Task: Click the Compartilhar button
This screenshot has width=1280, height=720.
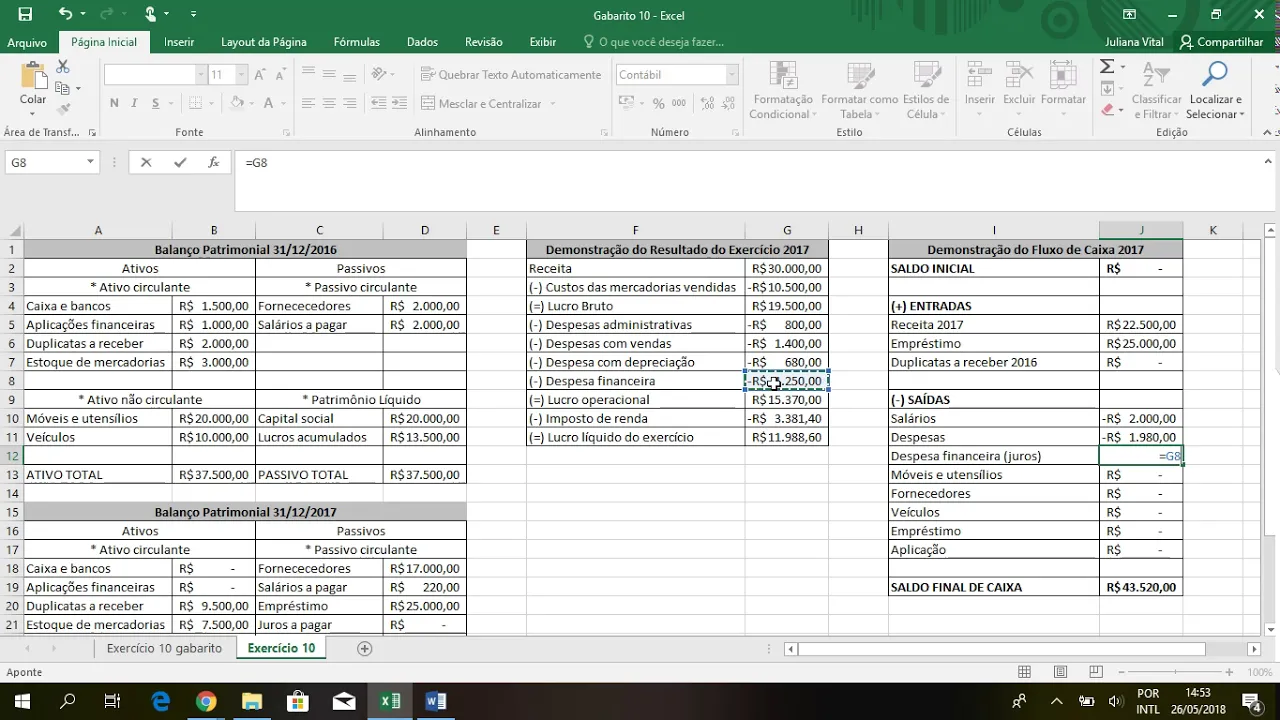Action: point(1222,42)
